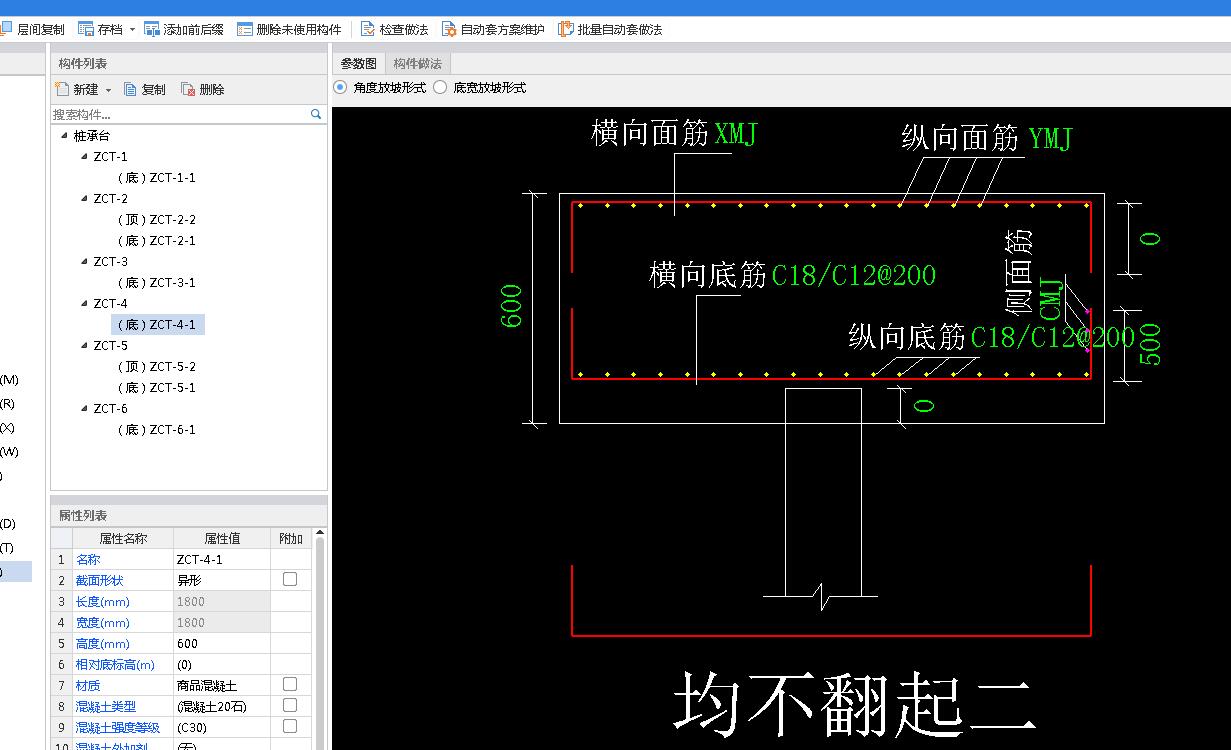Select (底) ZCT-4-1 in the tree

pyautogui.click(x=158, y=324)
